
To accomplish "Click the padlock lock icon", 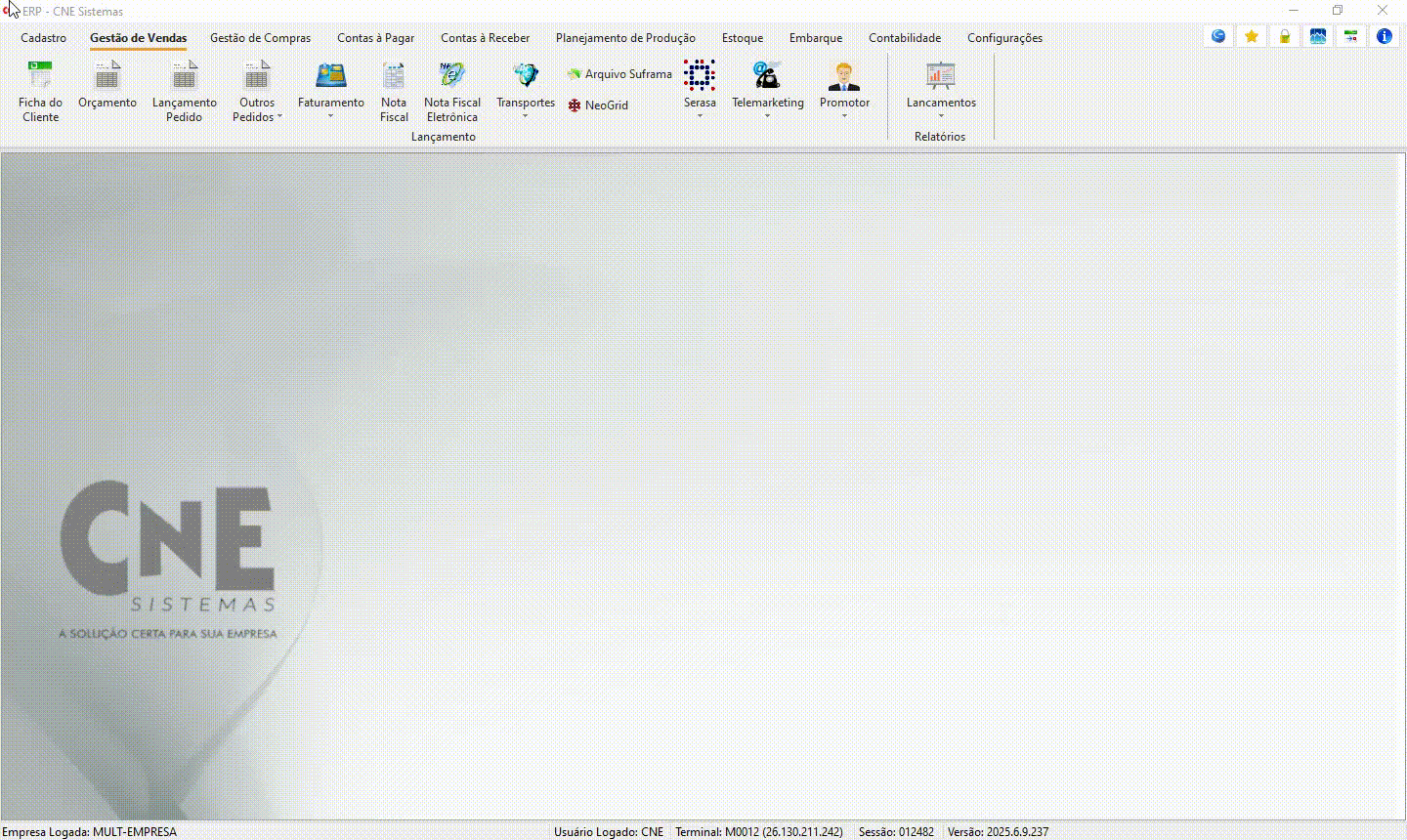I will click(x=1284, y=37).
